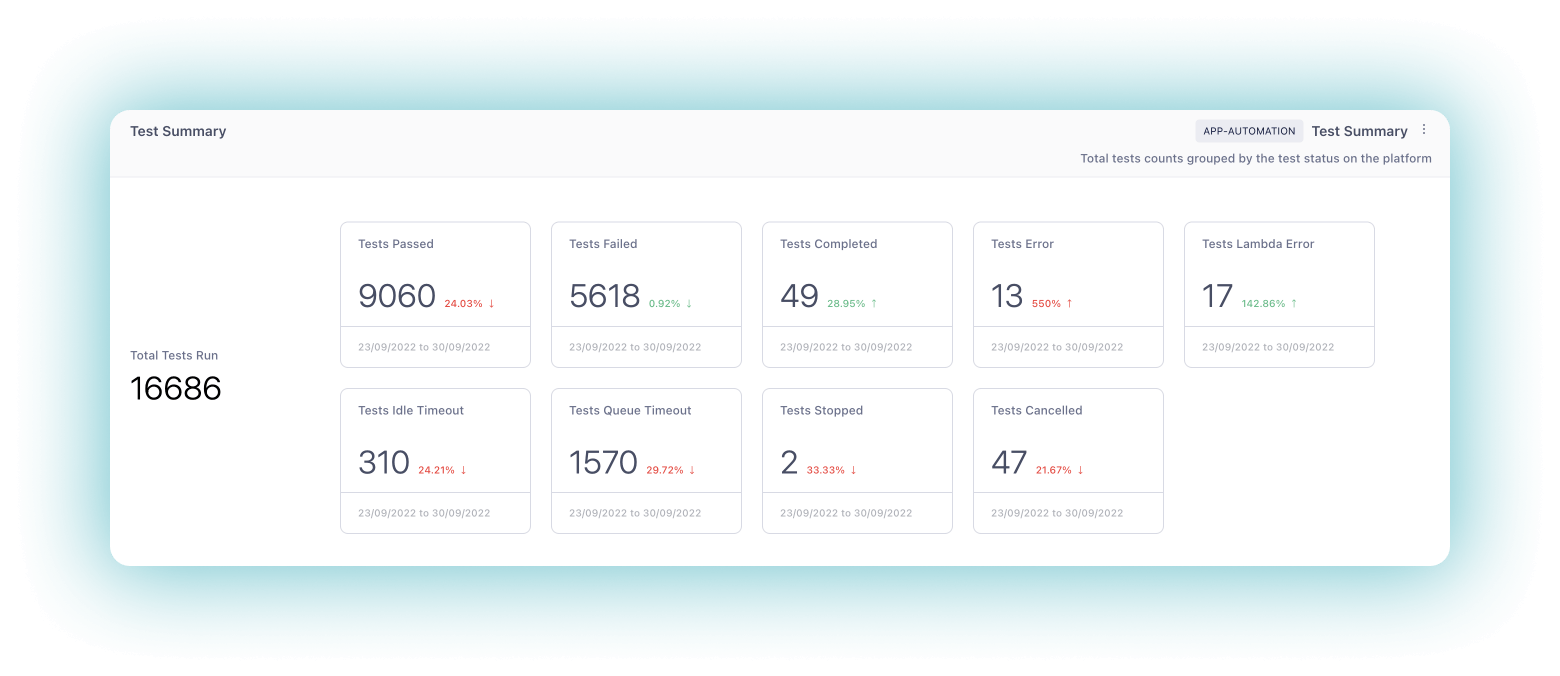Click the date range under Tests Completed
The width and height of the screenshot is (1560, 676).
pyautogui.click(x=846, y=347)
